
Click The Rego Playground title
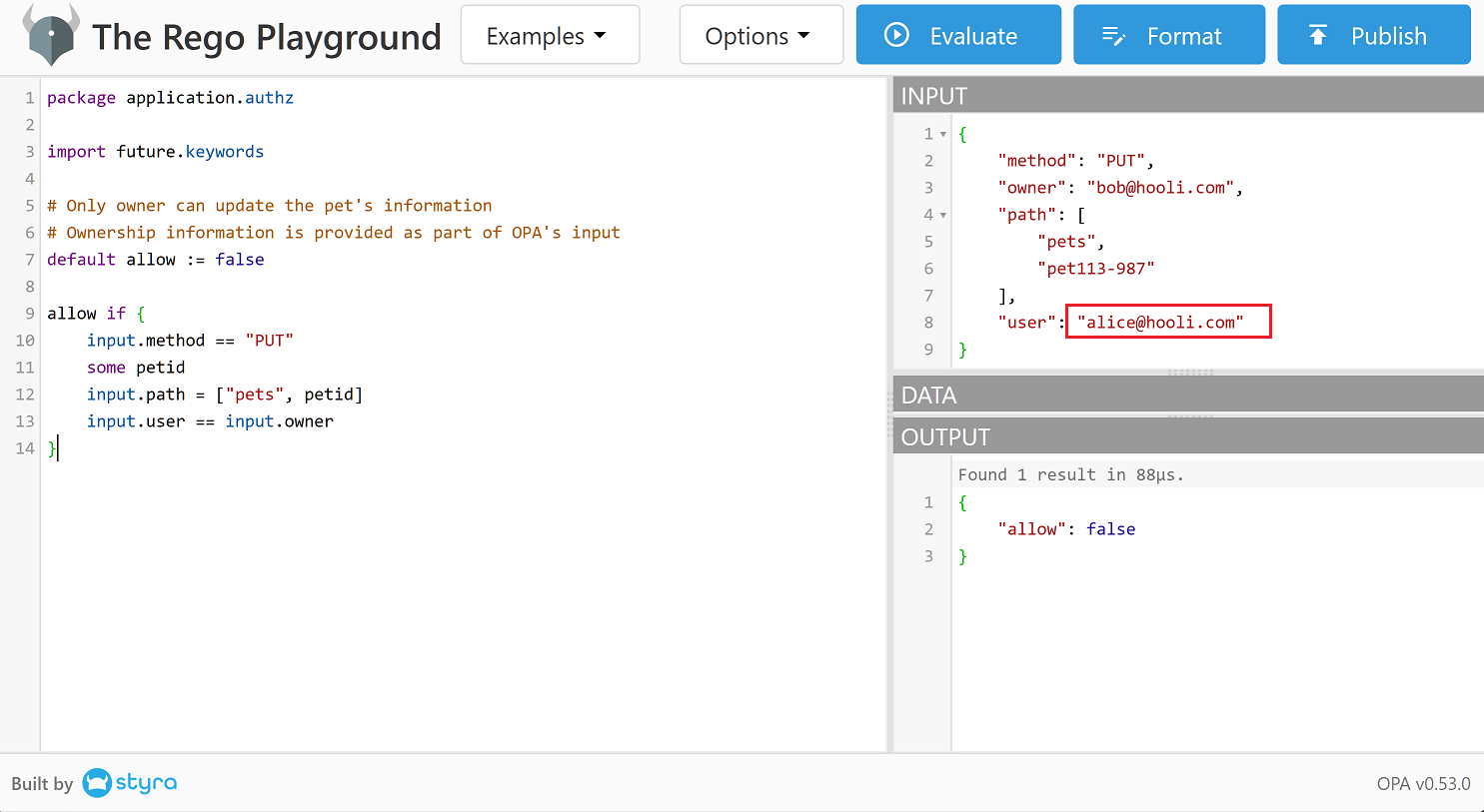[x=266, y=38]
